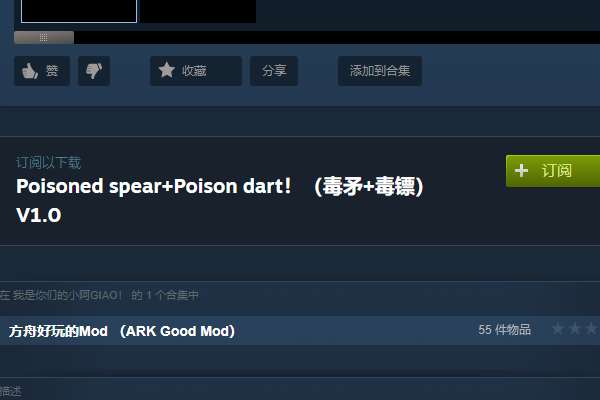Click the star rating on ARK Good Mod row

point(575,329)
